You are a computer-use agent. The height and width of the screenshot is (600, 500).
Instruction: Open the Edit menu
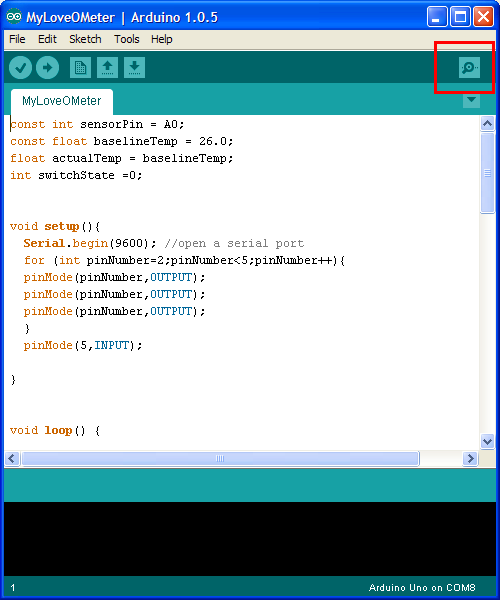pyautogui.click(x=47, y=39)
